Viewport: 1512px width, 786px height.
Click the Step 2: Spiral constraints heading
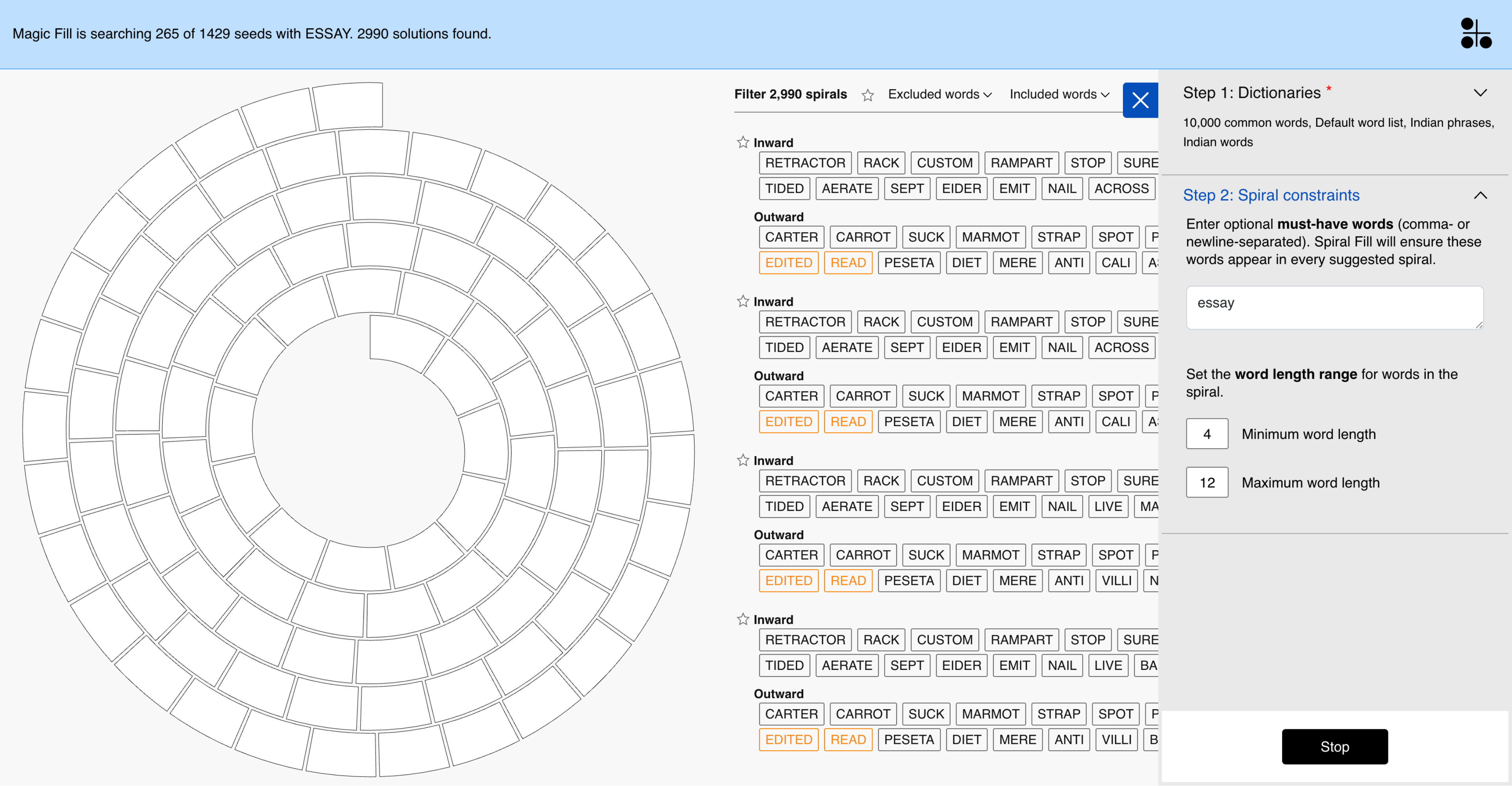(1271, 195)
